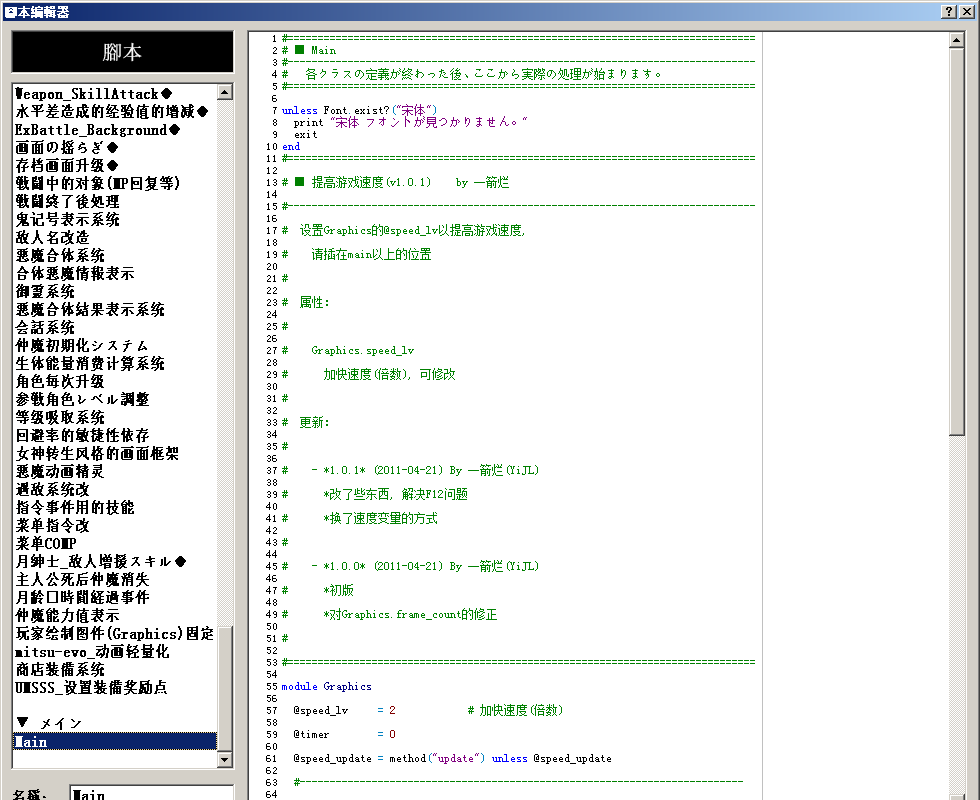This screenshot has width=980, height=800.
Task: Select the Main script entry
Action: 115,742
